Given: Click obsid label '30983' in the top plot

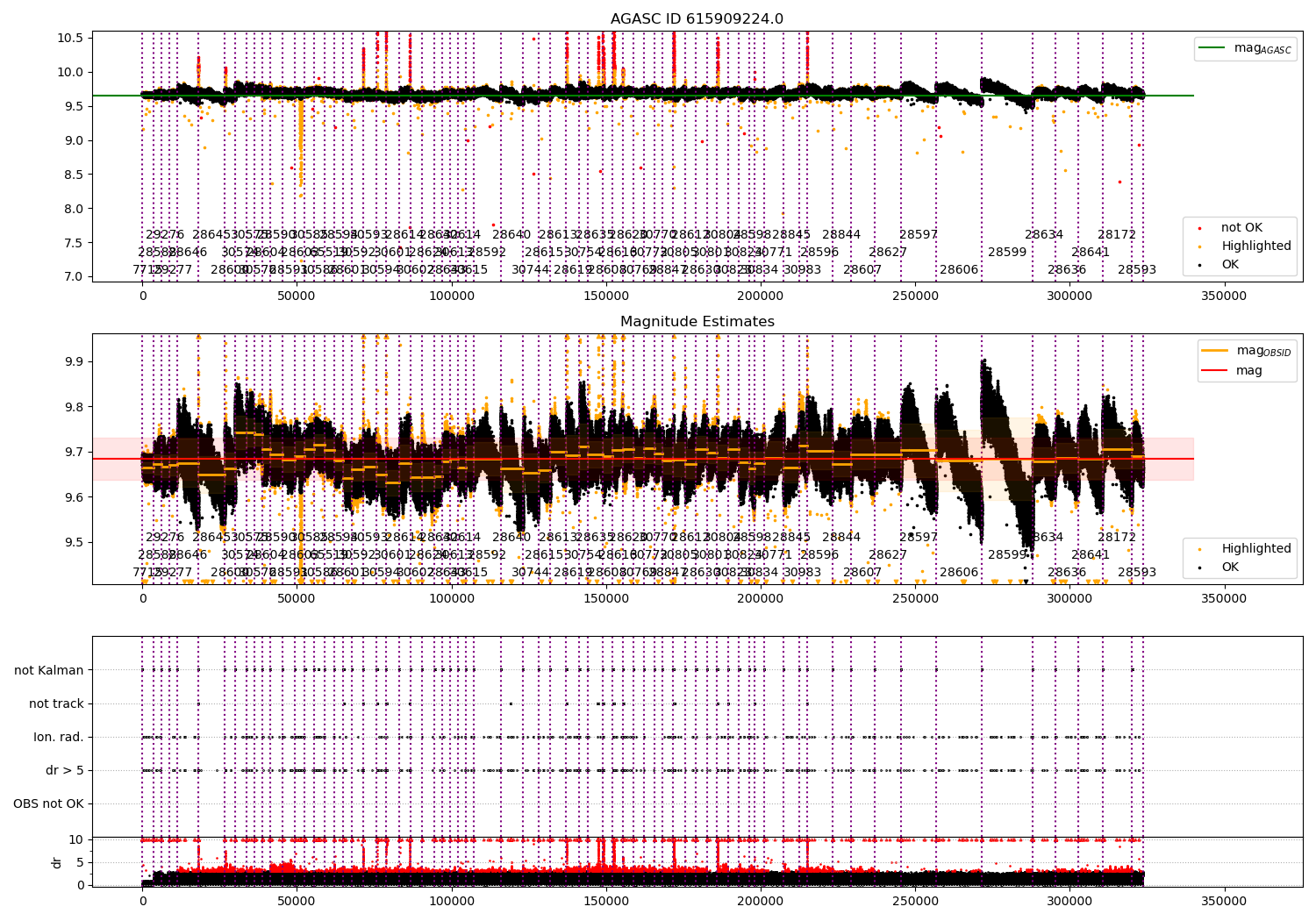Looking at the screenshot, I should click(x=802, y=269).
